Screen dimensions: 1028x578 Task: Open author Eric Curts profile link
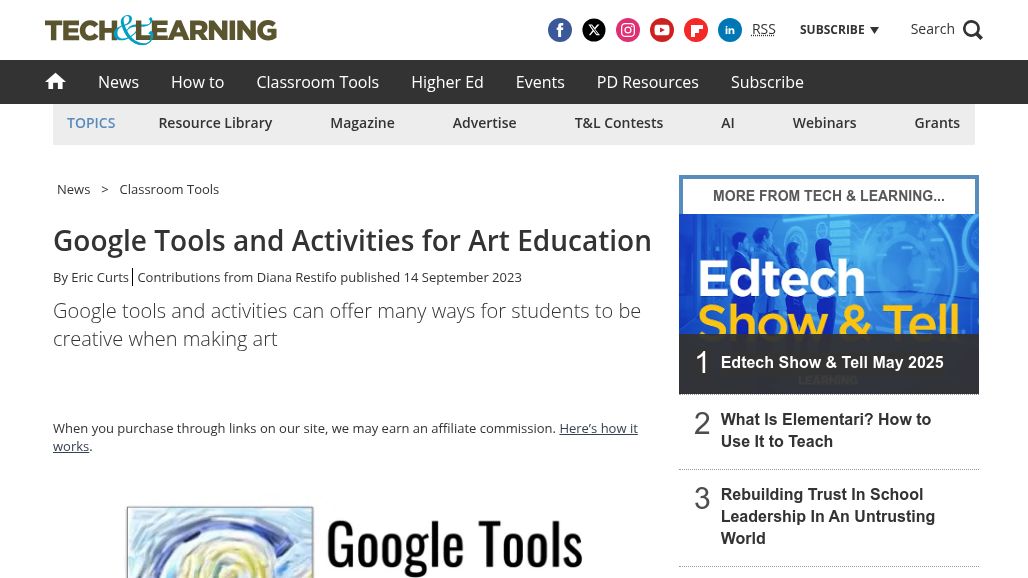point(100,277)
